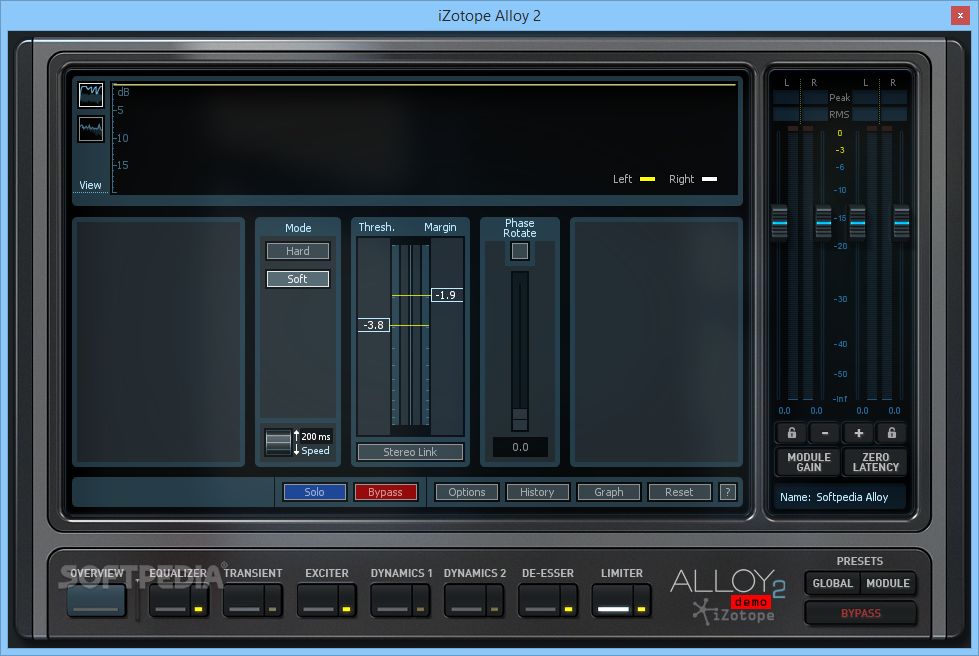Click the white Right channel legend swatch
979x656 pixels.
click(x=709, y=179)
